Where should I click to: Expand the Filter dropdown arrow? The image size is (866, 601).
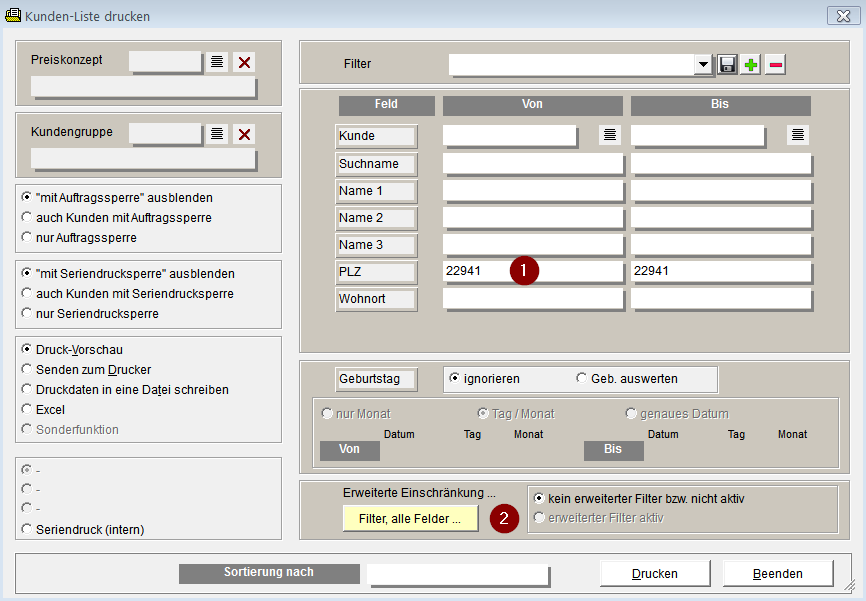pyautogui.click(x=703, y=65)
